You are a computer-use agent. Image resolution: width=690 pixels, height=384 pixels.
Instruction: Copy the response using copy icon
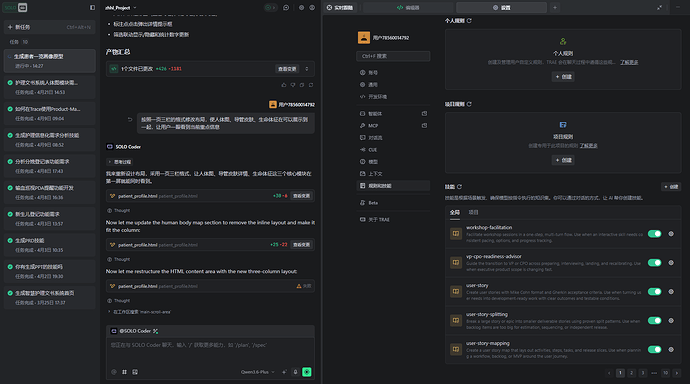[302, 85]
